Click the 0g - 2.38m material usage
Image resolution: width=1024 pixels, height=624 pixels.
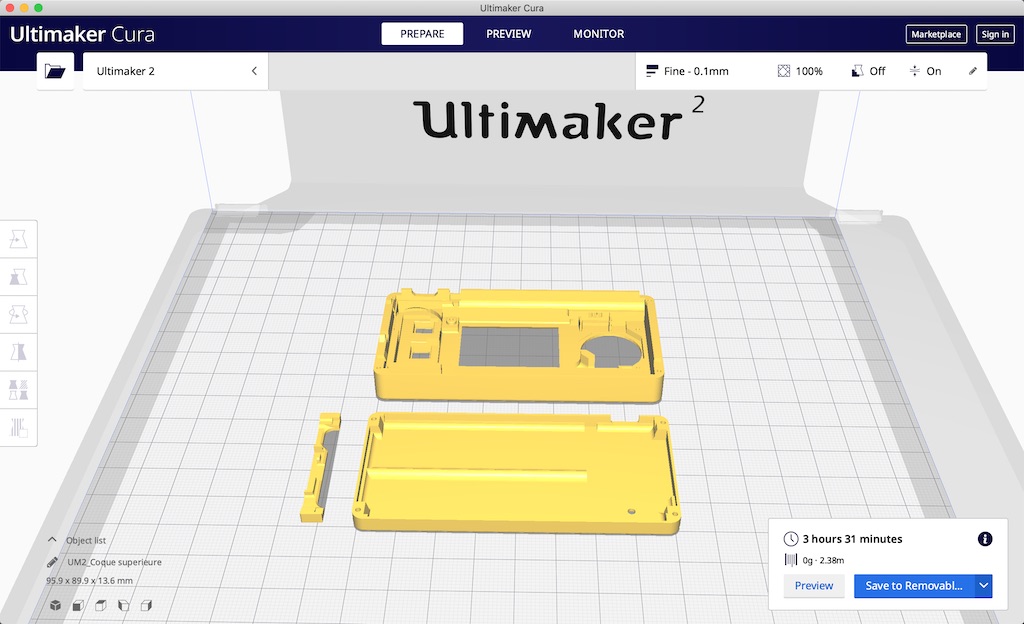click(x=823, y=560)
